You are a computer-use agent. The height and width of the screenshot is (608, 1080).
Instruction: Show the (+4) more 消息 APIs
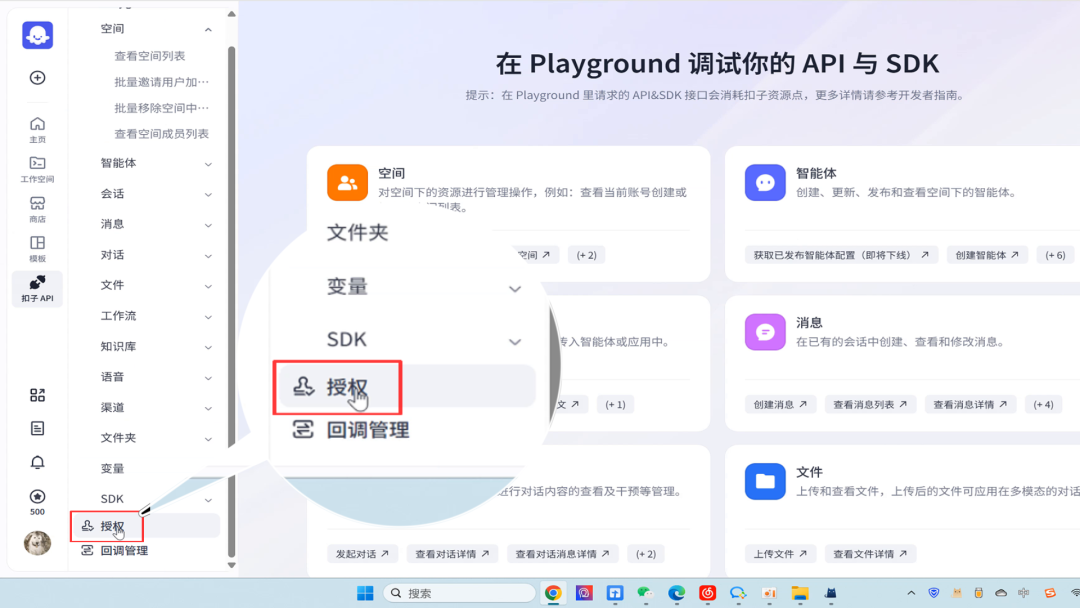[x=1043, y=404]
